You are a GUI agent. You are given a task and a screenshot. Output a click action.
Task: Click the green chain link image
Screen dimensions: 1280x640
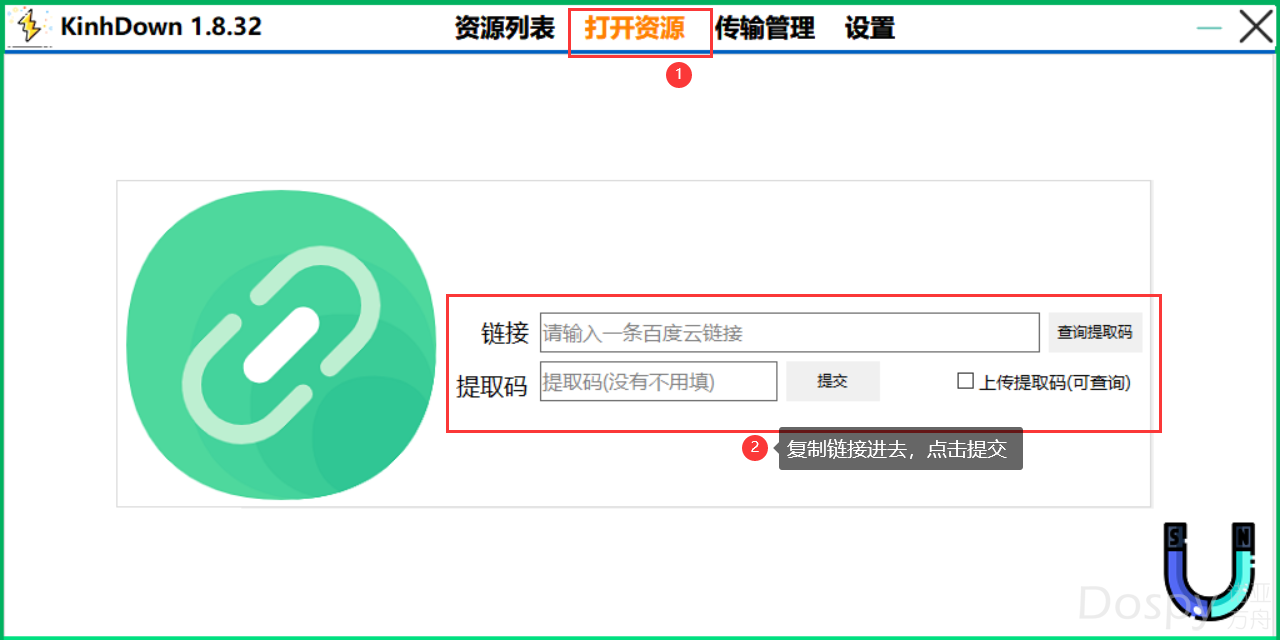click(x=282, y=344)
